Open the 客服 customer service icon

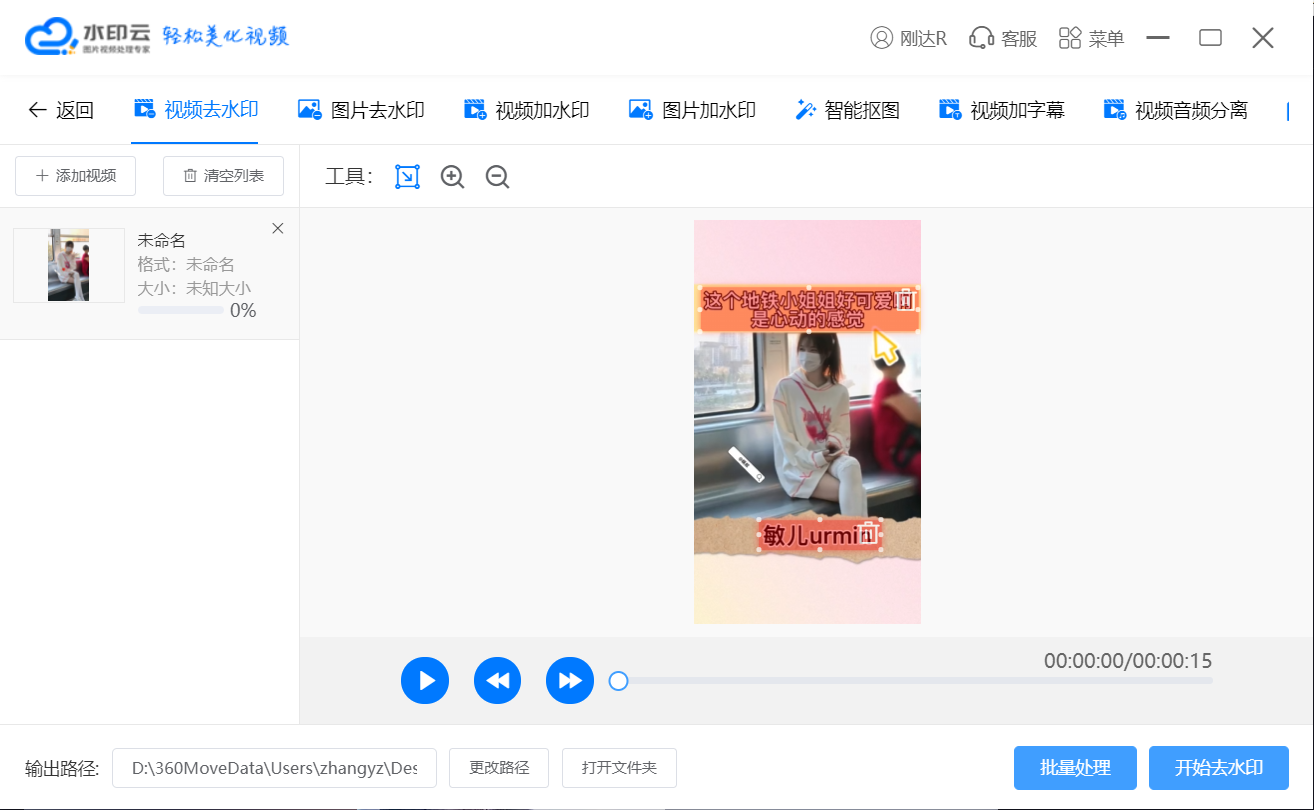(x=1003, y=38)
